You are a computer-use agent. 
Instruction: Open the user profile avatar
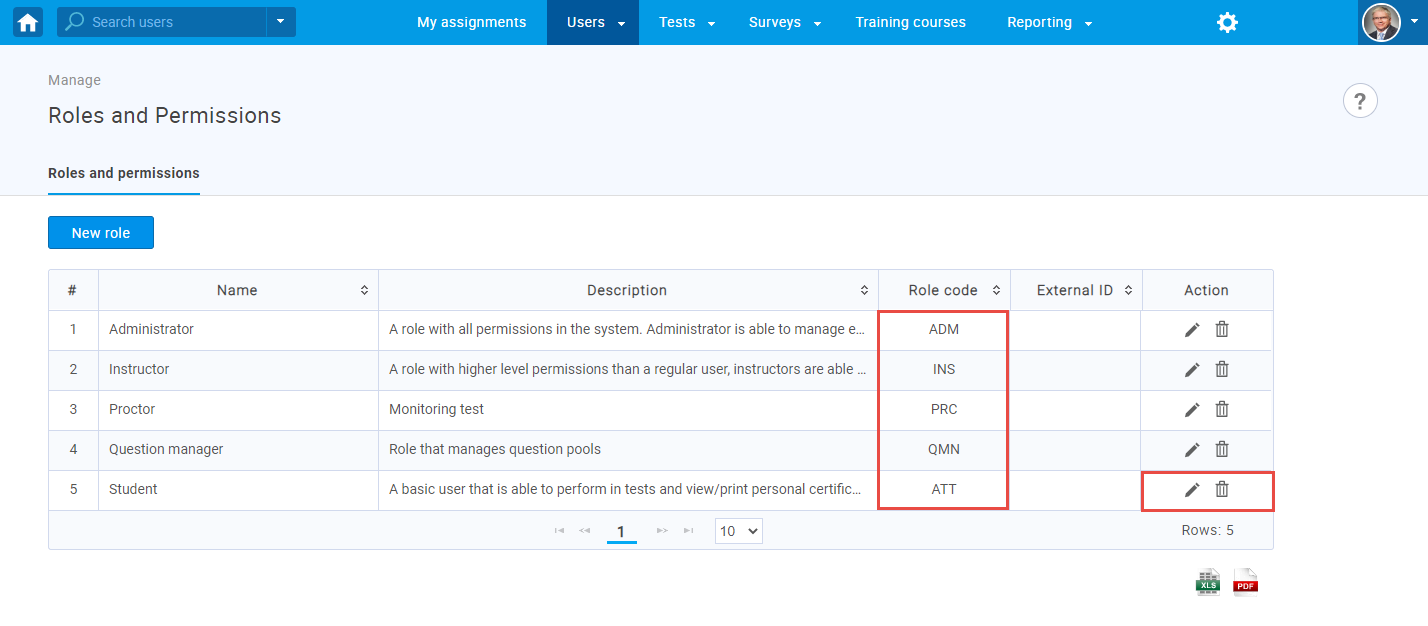tap(1381, 22)
